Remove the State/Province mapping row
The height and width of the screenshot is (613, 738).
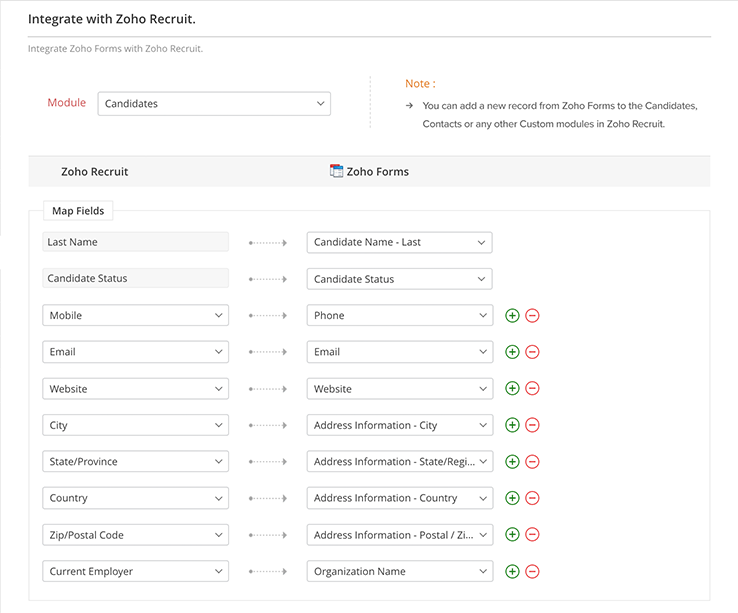pyautogui.click(x=532, y=461)
